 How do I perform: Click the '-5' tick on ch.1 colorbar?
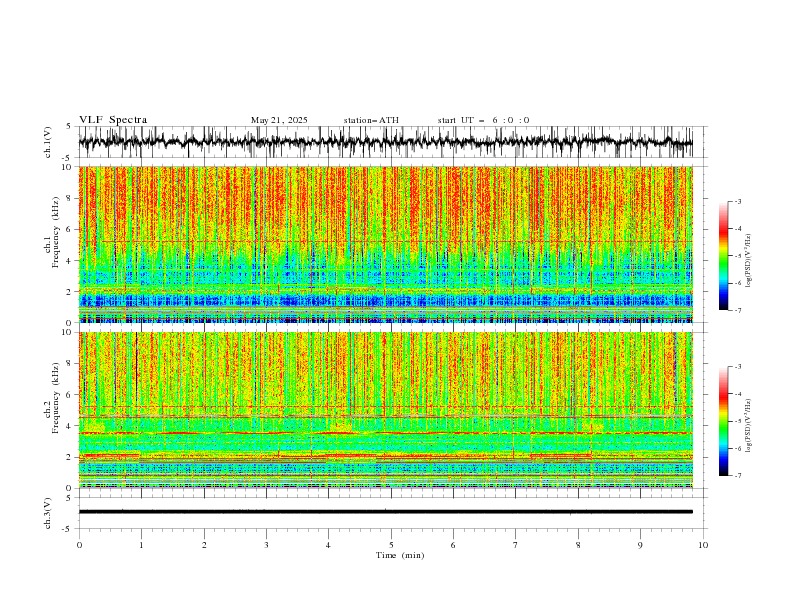(738, 256)
